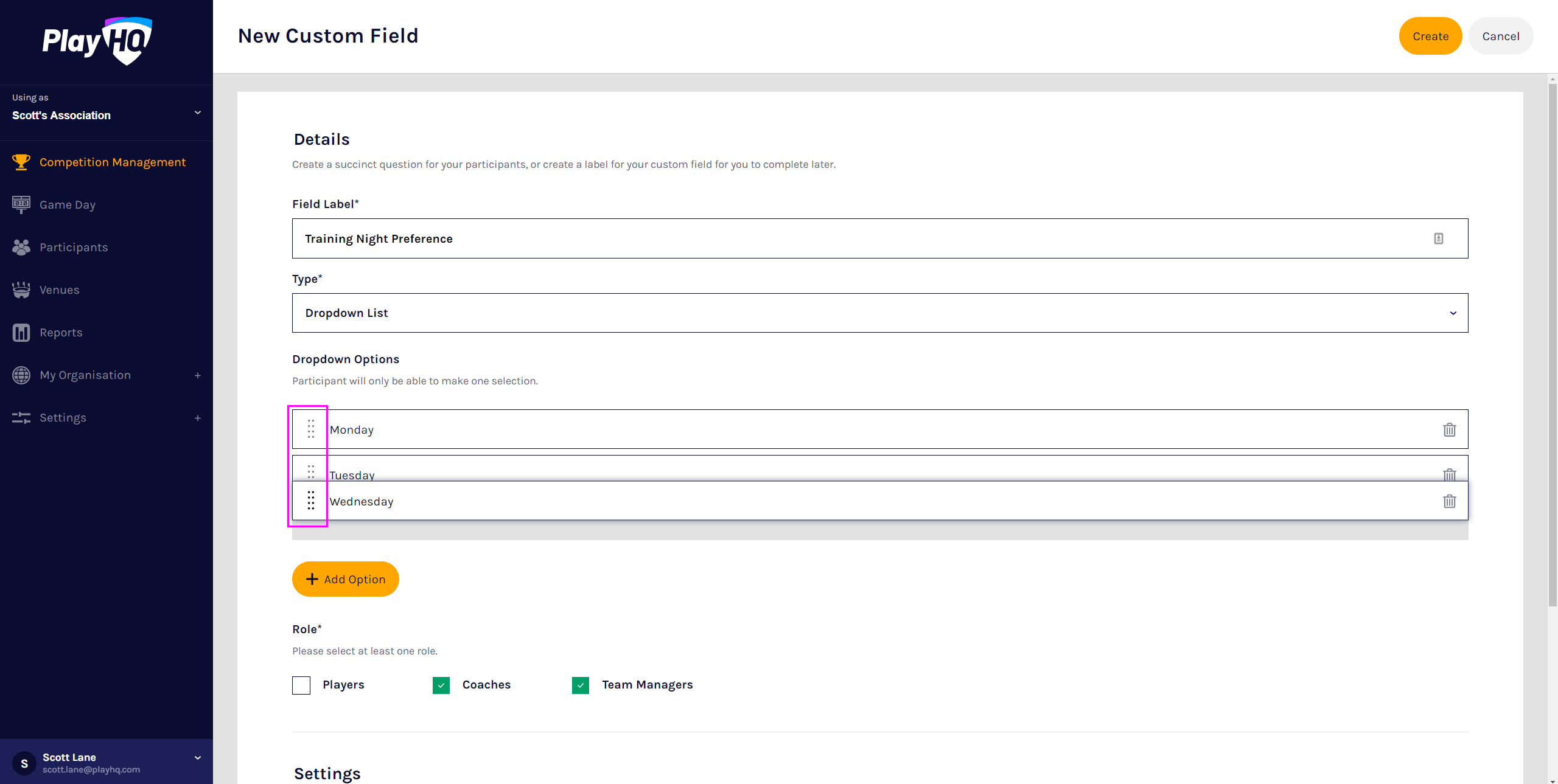
Task: Add a new dropdown option
Action: pos(345,579)
